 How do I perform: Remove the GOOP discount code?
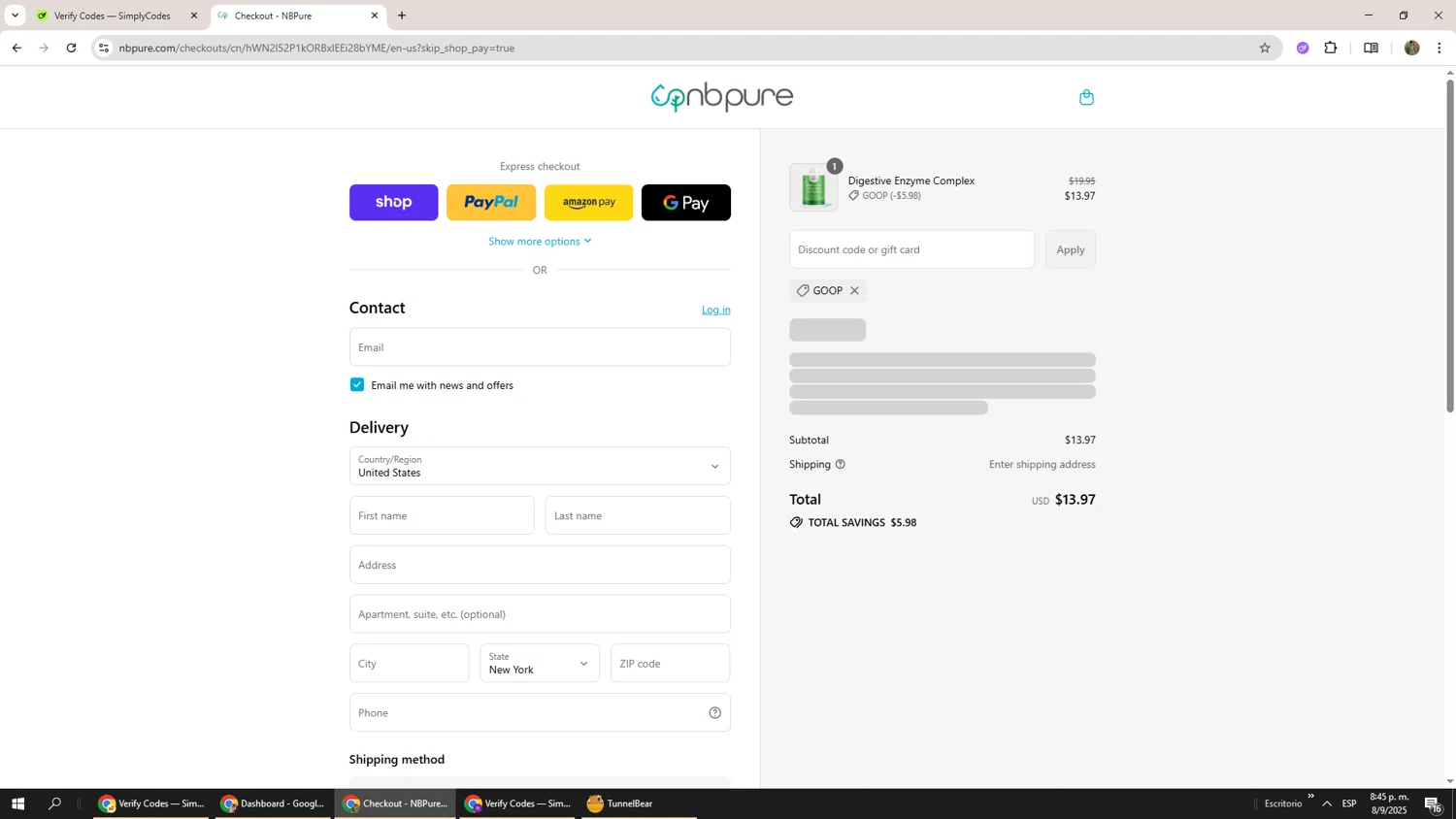pos(854,291)
